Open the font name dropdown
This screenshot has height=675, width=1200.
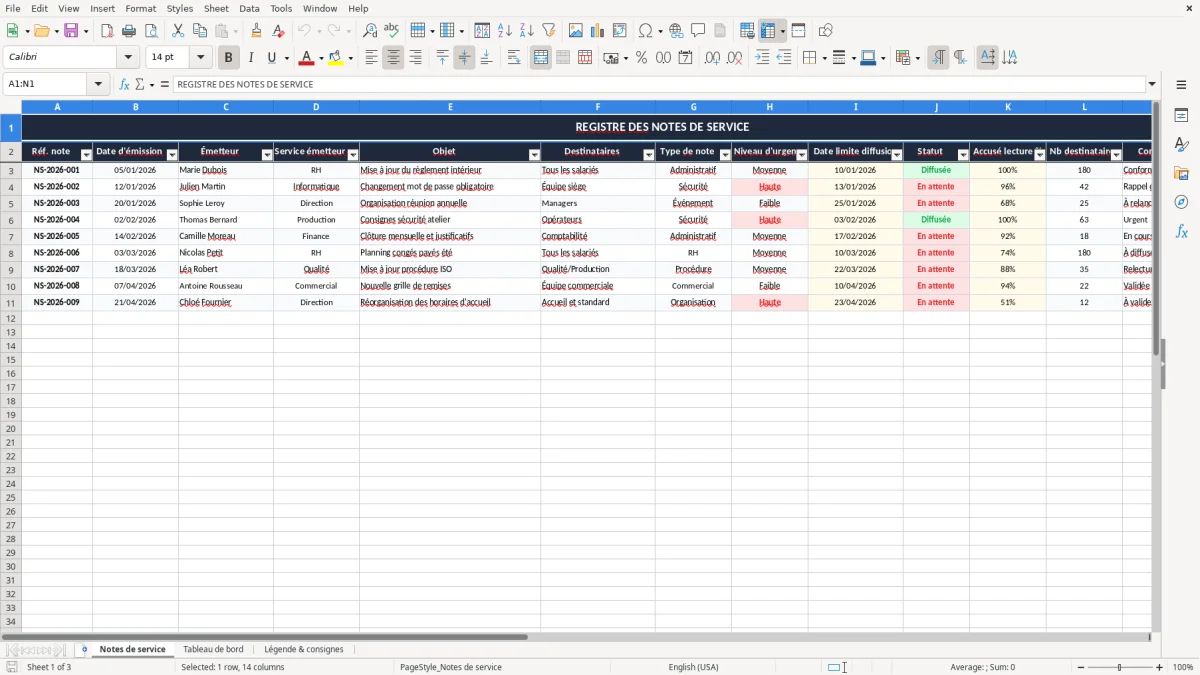(x=128, y=58)
